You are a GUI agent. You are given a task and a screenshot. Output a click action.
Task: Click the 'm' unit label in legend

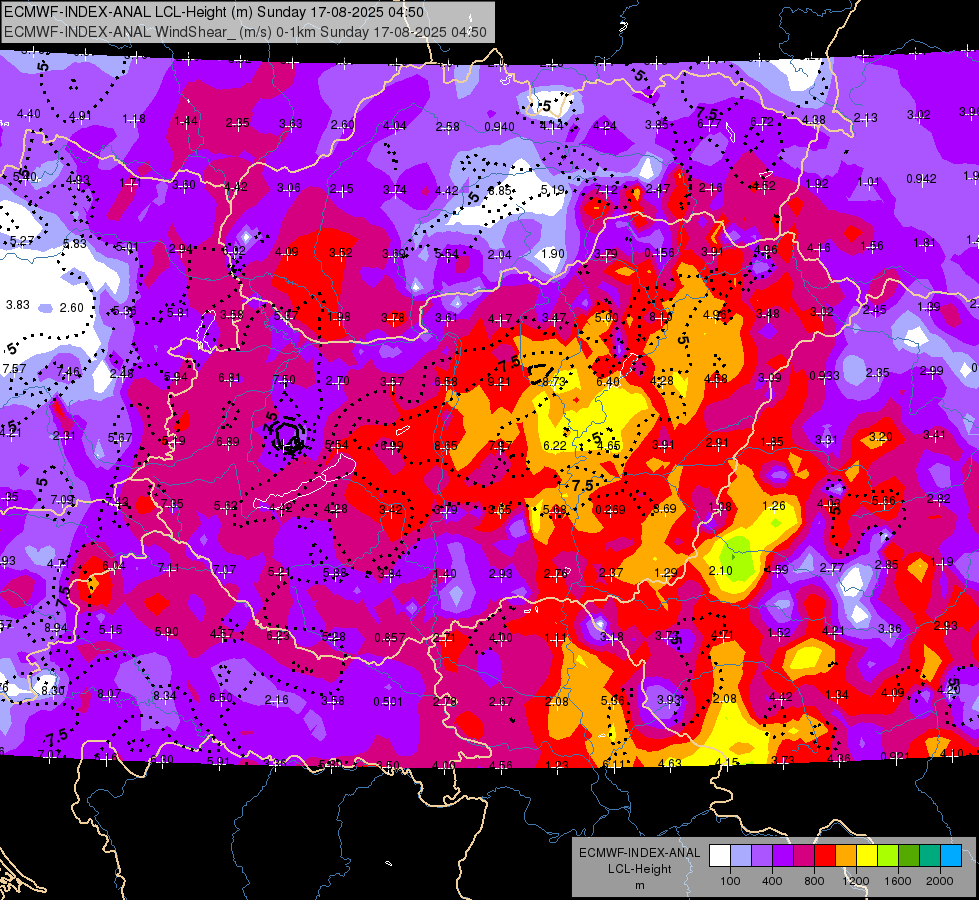639,885
